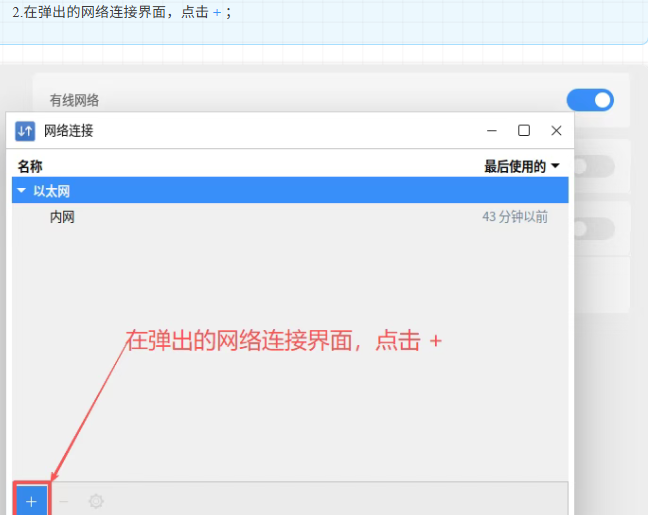This screenshot has width=648, height=515.
Task: Select the 内网 connection entry
Action: click(x=62, y=217)
